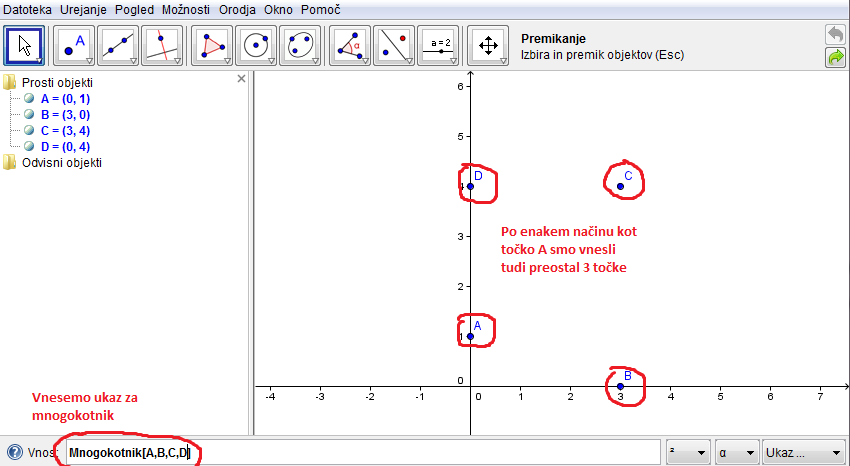Screen dimensions: 850x466
Task: Open the Datoteka menu
Action: coord(27,10)
